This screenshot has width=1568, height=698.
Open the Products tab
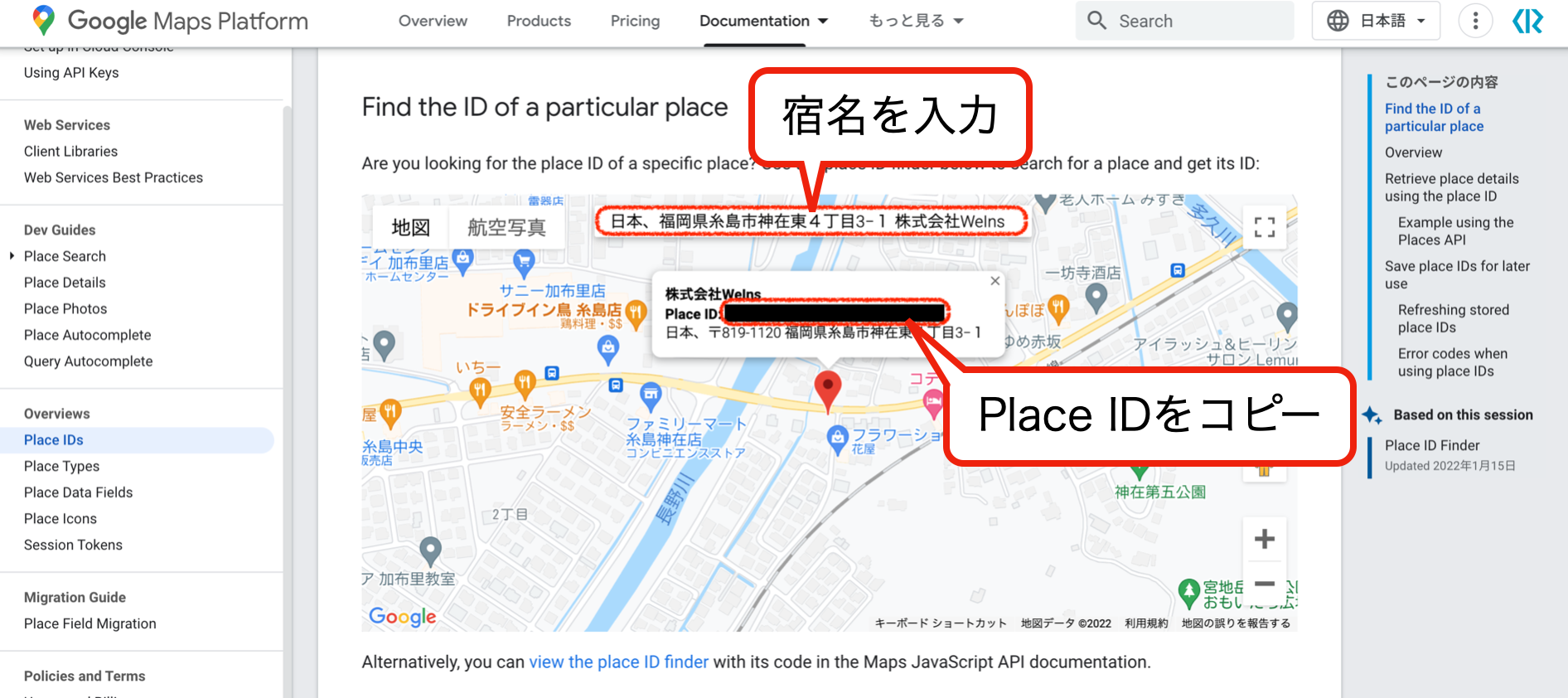[539, 21]
